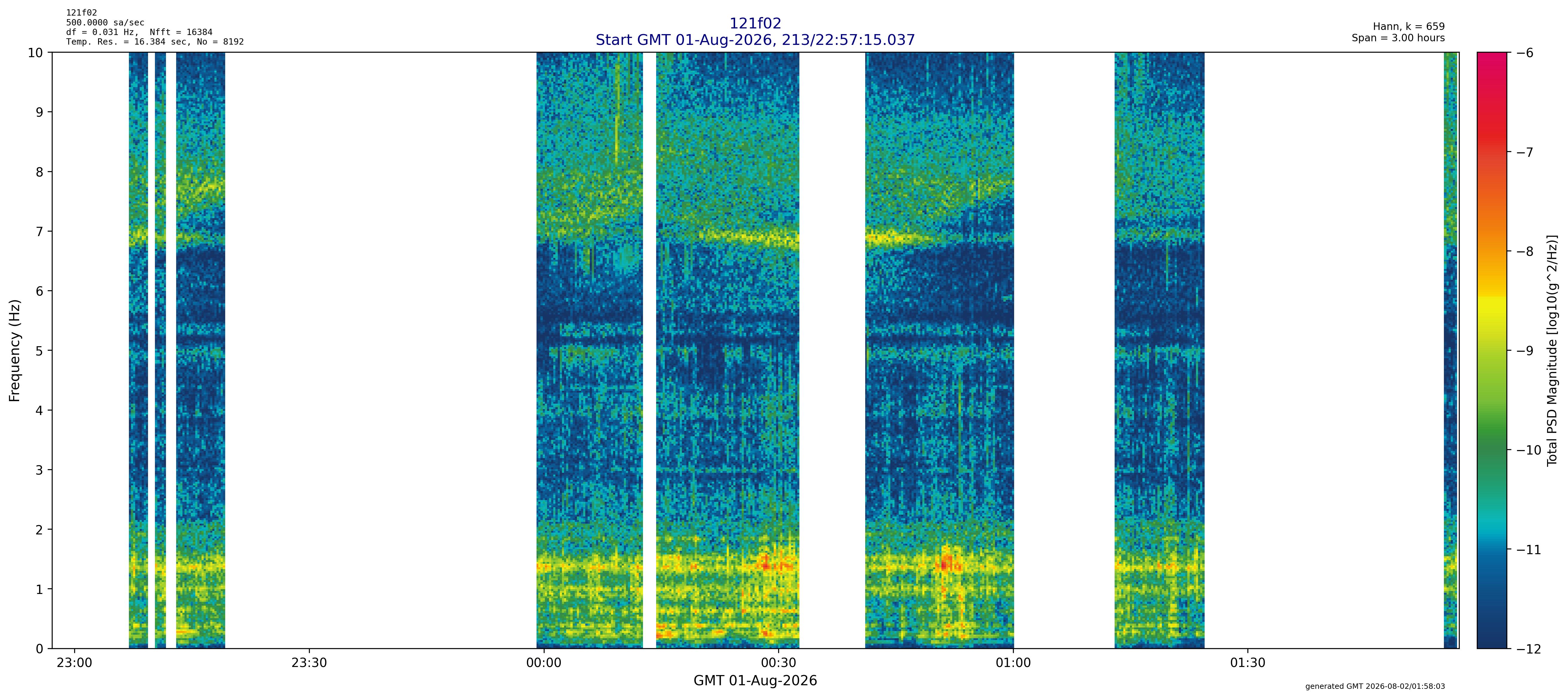Click the colorbar tick label "−12"
The image size is (1568, 699).
point(1529,649)
